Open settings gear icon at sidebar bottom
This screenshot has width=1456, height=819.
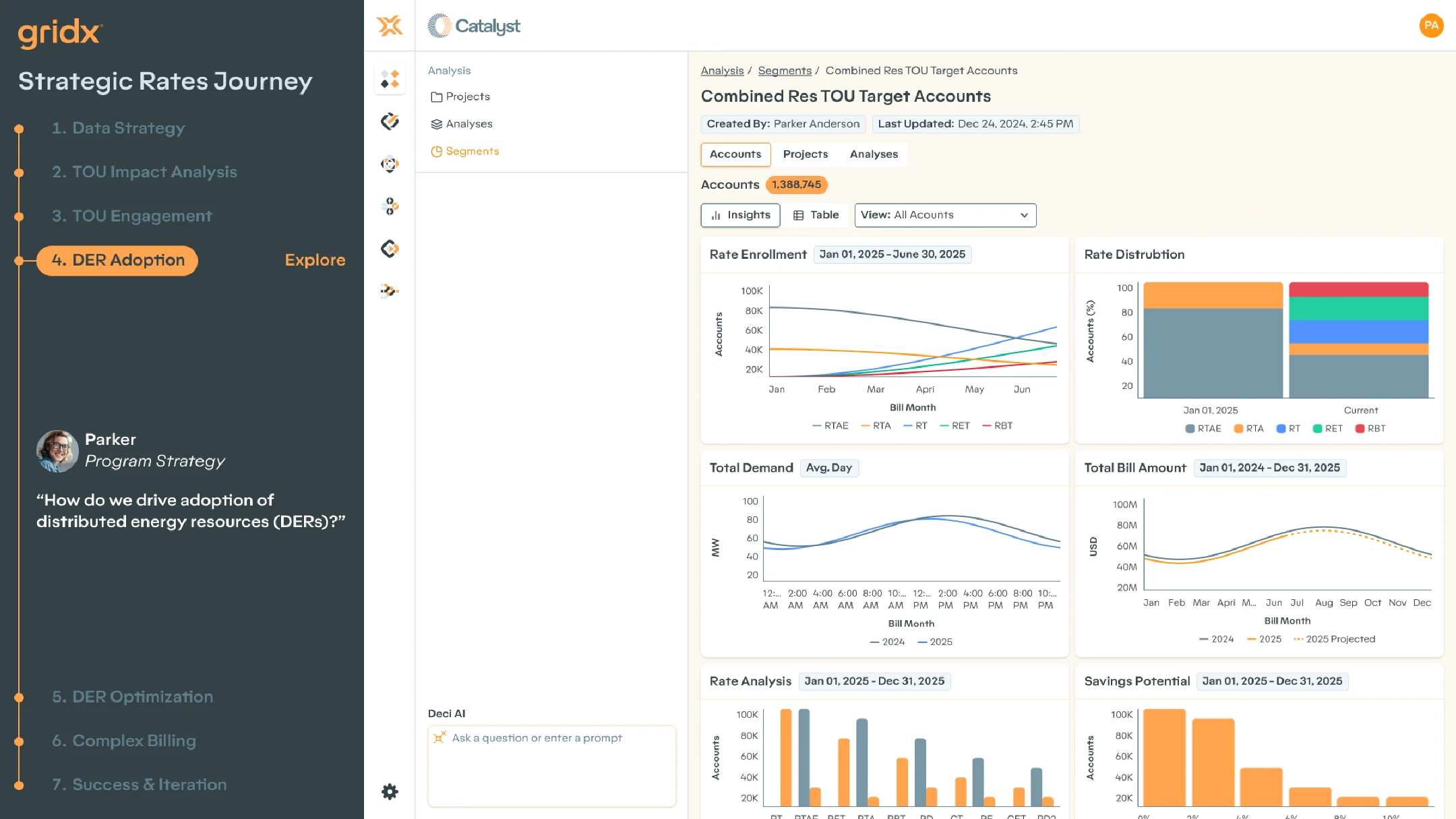point(390,791)
